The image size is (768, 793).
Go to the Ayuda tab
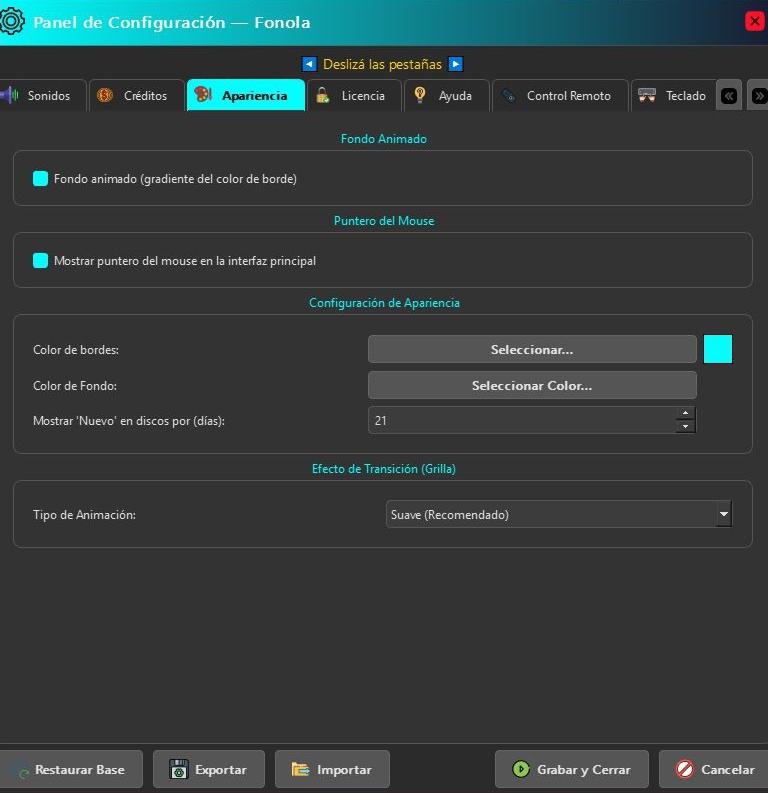click(x=447, y=95)
